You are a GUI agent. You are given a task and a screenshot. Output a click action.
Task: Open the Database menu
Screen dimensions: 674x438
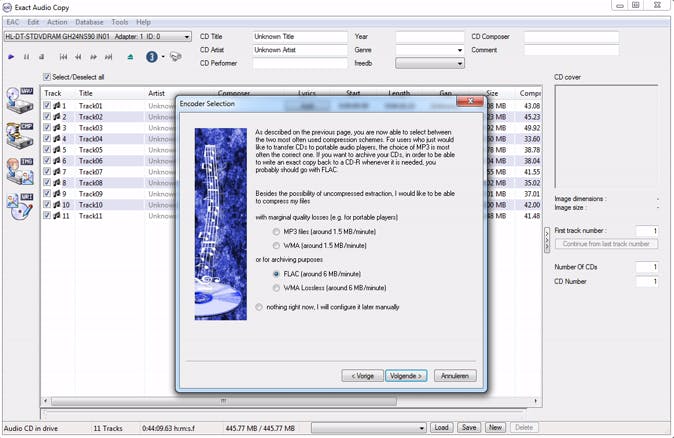tap(89, 22)
